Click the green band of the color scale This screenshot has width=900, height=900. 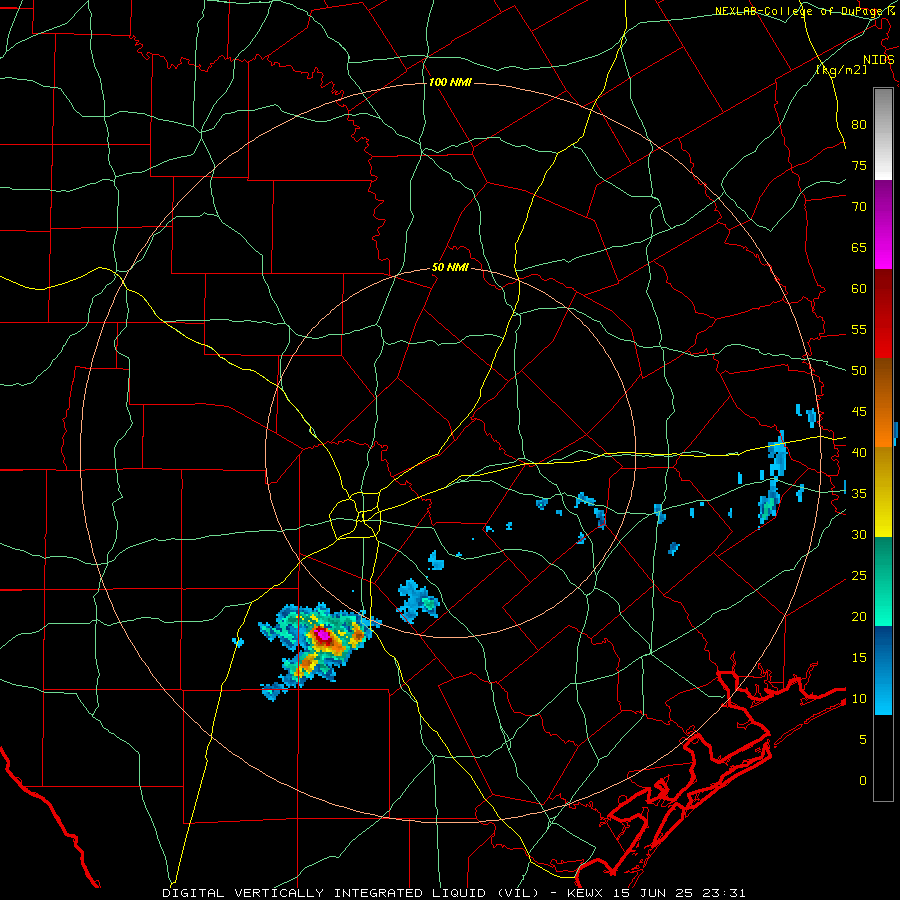coord(883,581)
